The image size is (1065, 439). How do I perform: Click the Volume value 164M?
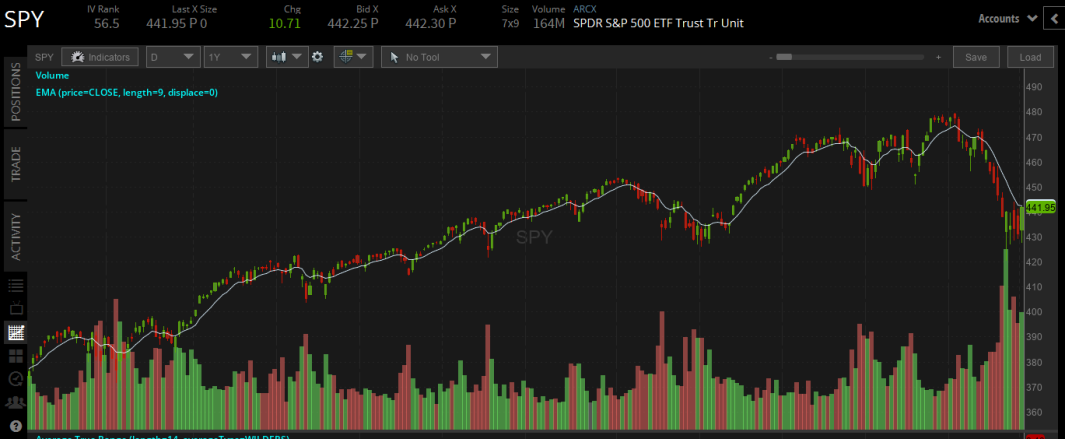549,23
